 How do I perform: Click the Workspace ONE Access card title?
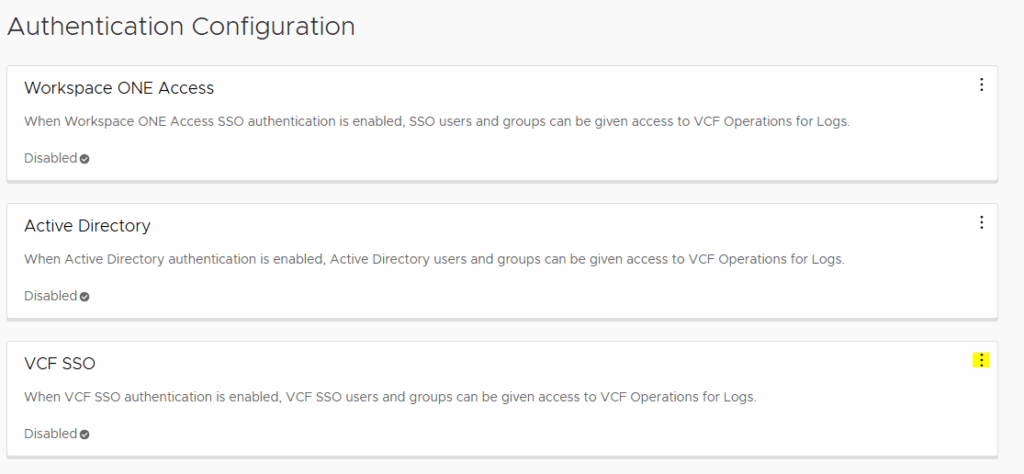coord(119,88)
